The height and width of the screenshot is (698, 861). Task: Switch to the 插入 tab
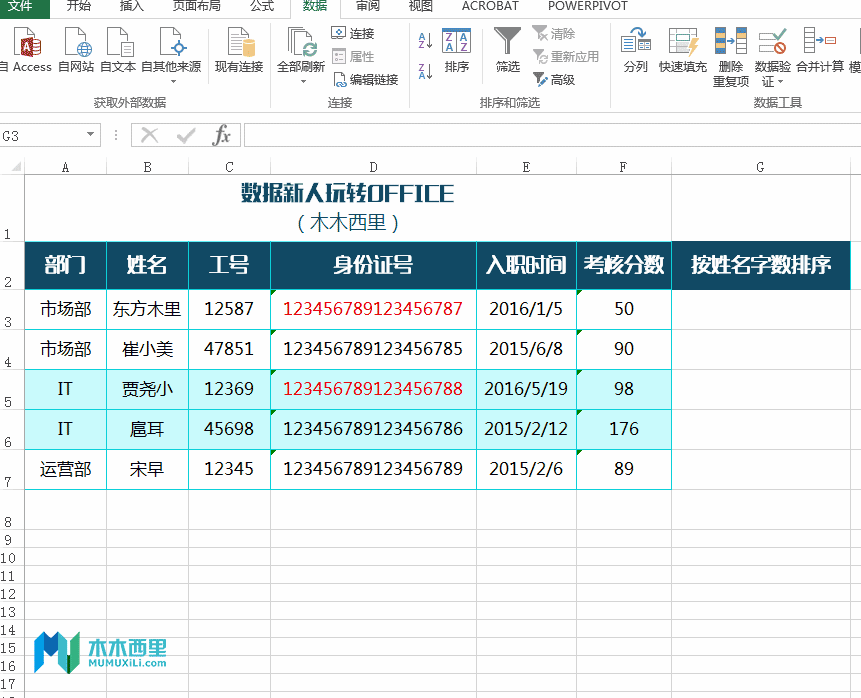tap(131, 6)
